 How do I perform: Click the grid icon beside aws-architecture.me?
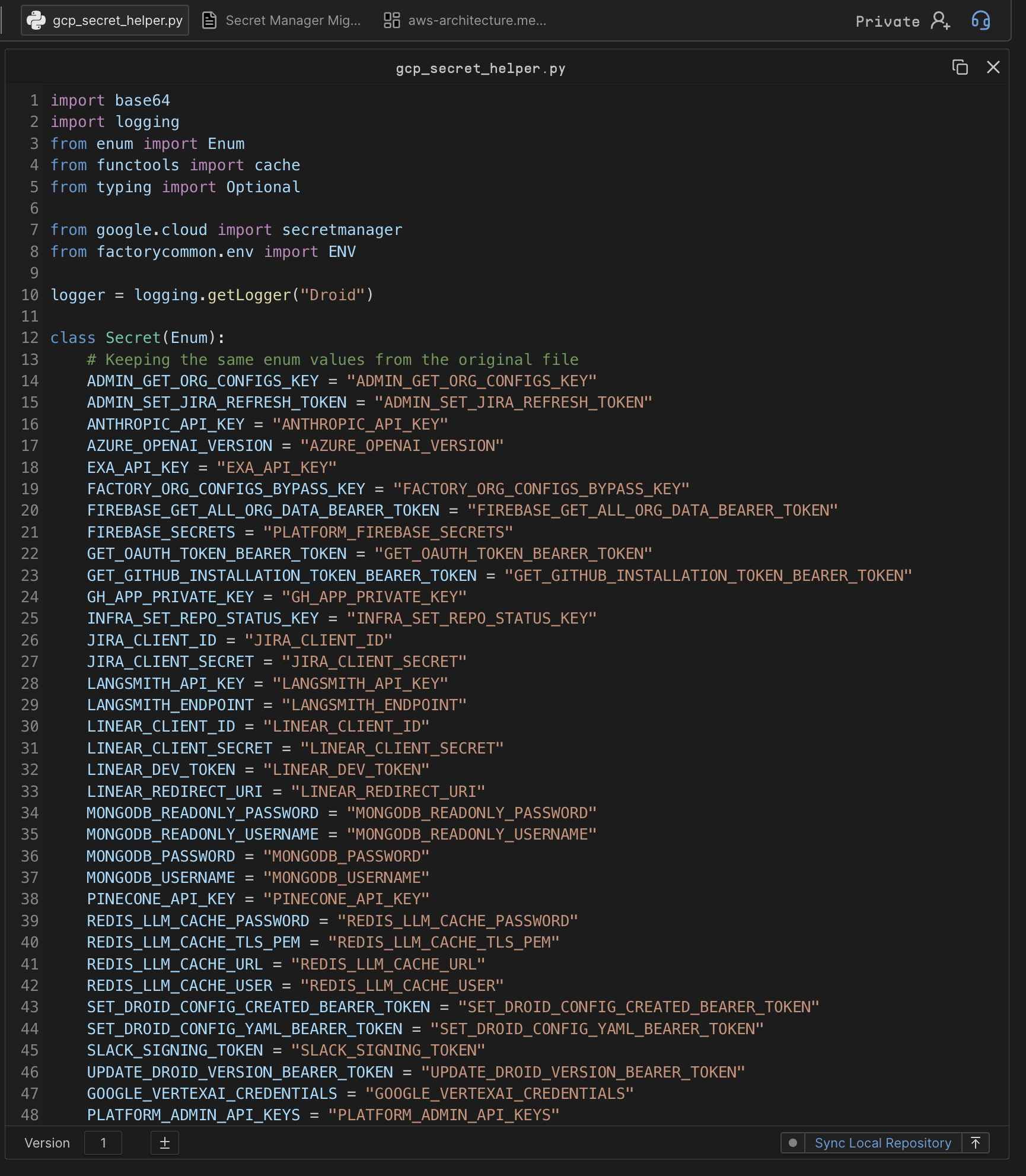coord(391,20)
